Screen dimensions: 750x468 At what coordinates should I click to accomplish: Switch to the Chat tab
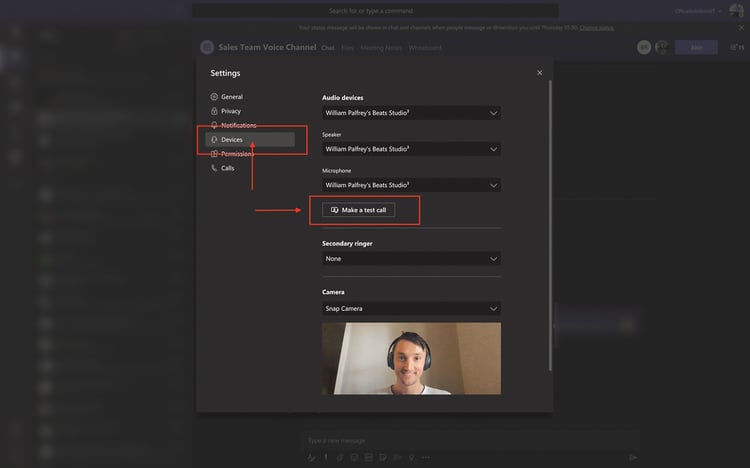[x=328, y=48]
